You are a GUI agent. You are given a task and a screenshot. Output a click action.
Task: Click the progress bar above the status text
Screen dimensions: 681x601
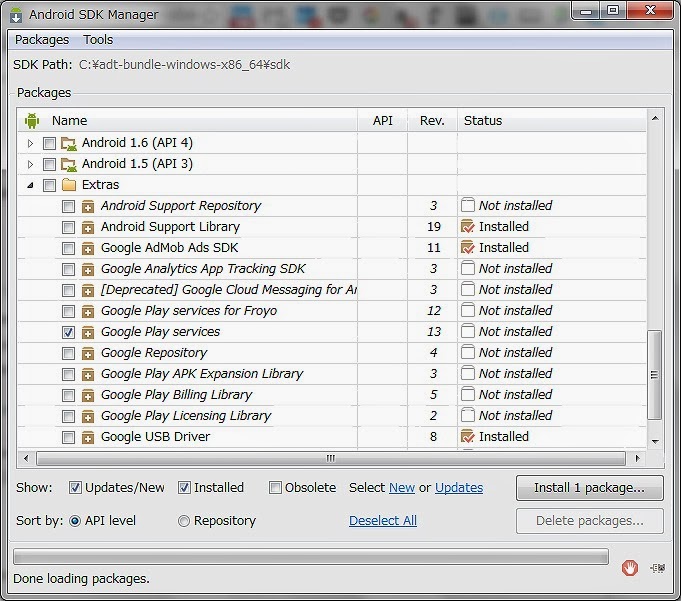(x=311, y=557)
